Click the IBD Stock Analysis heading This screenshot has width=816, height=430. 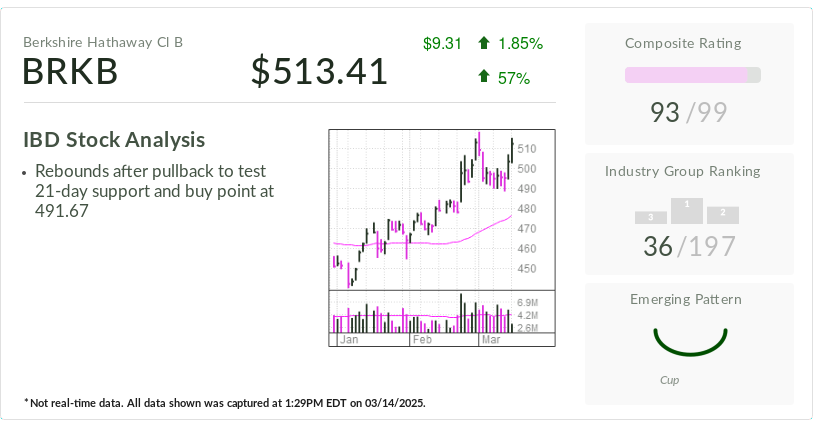[114, 140]
